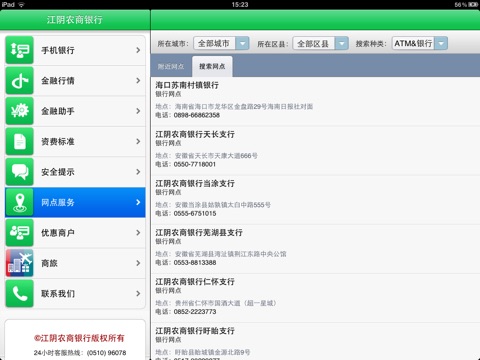Open the 搜索种类 ATM&银行 dropdown
The image size is (480, 360).
pyautogui.click(x=420, y=43)
